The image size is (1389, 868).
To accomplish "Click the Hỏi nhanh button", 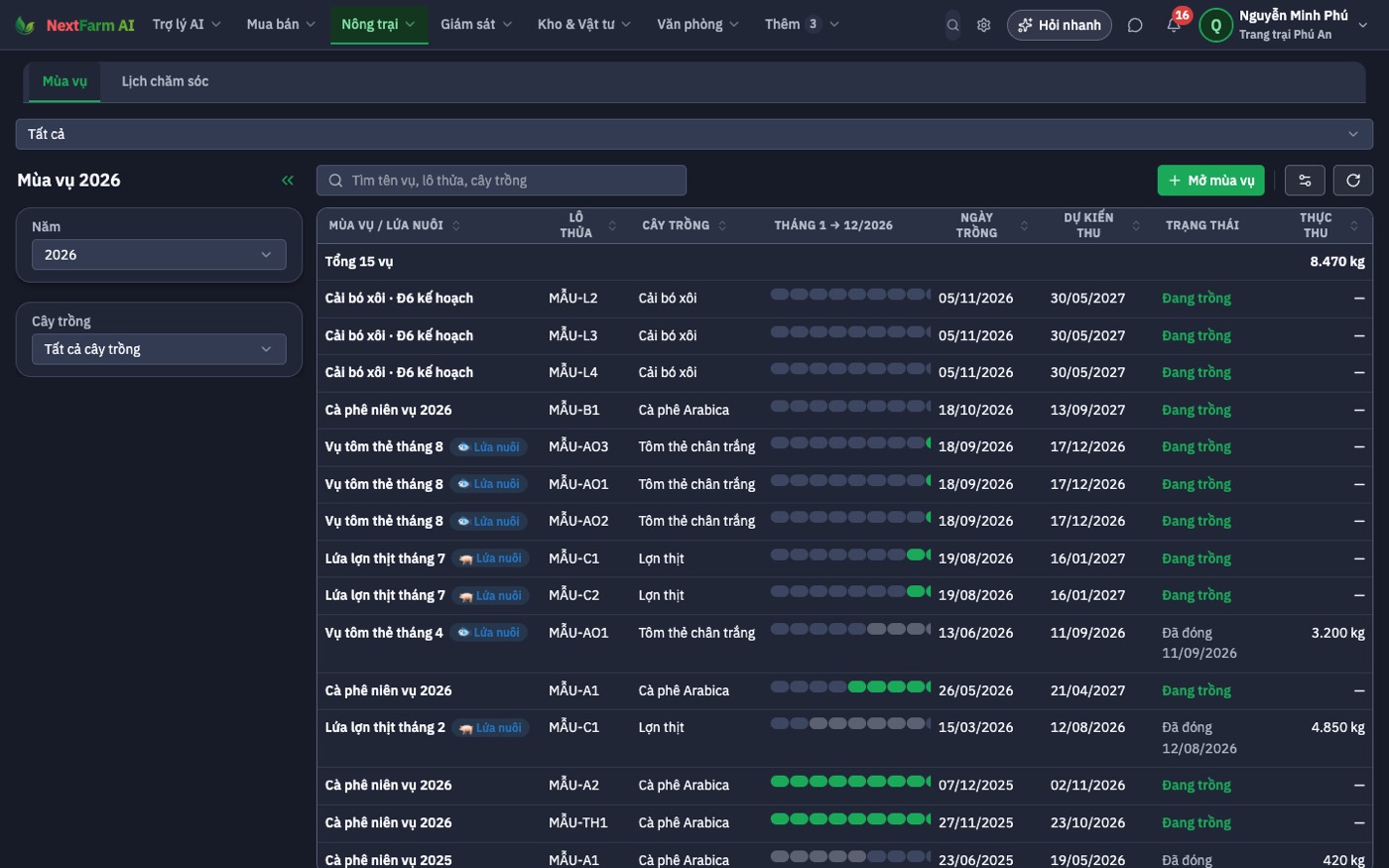I will [x=1059, y=25].
